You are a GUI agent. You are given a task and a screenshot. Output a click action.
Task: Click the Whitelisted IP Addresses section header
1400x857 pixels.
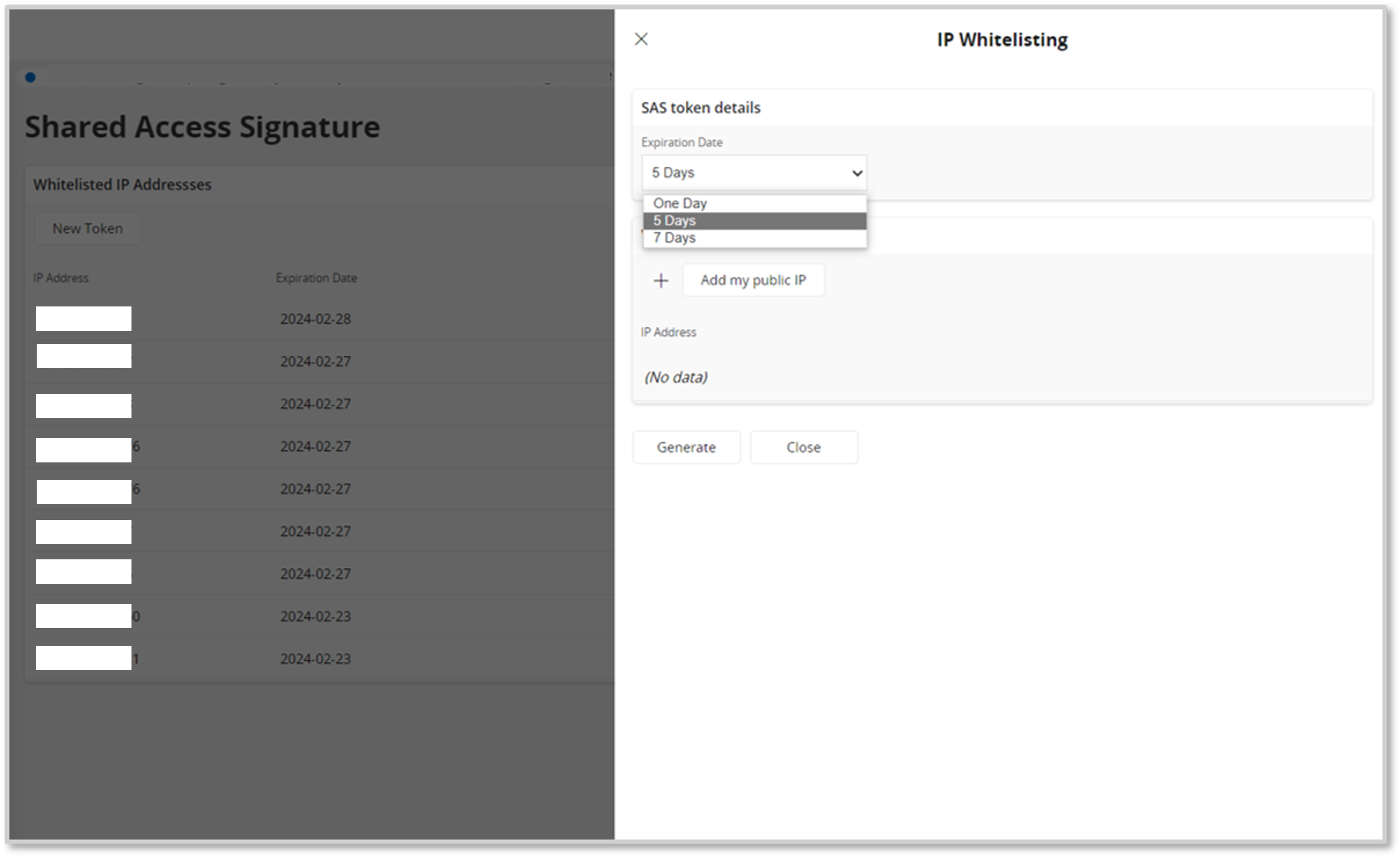pyautogui.click(x=121, y=184)
